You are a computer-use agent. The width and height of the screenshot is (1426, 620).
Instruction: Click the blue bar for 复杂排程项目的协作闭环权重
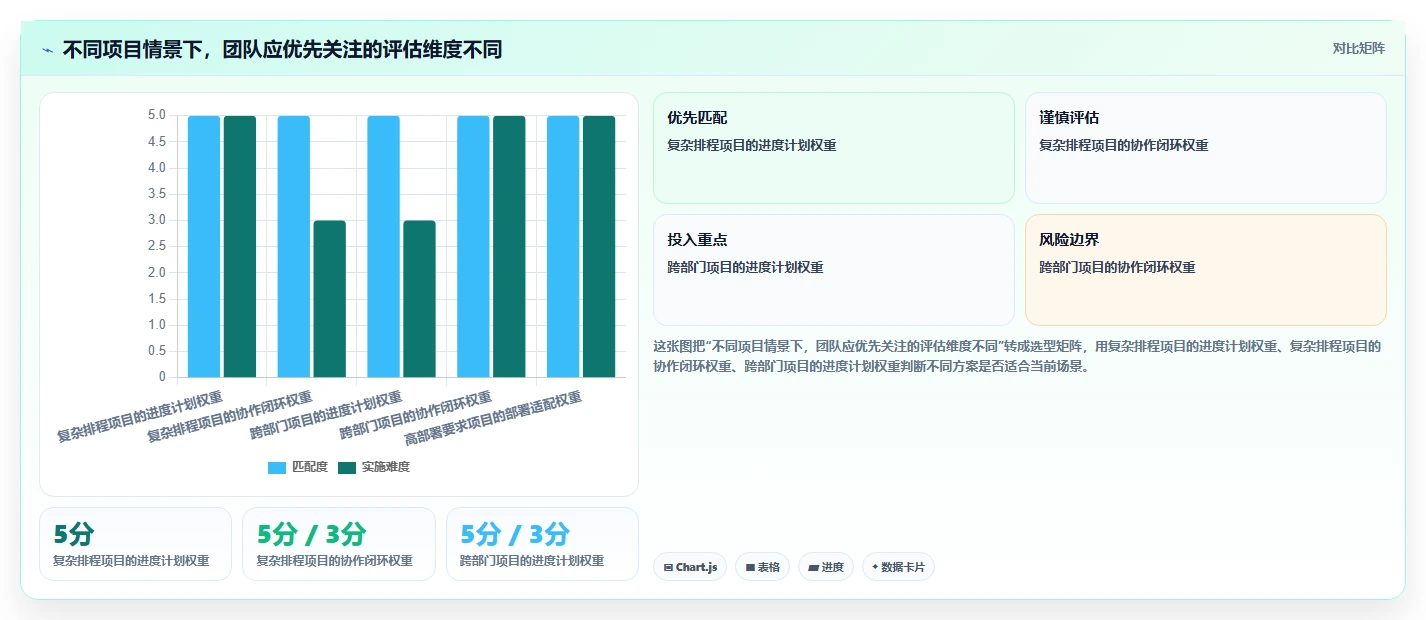(294, 246)
